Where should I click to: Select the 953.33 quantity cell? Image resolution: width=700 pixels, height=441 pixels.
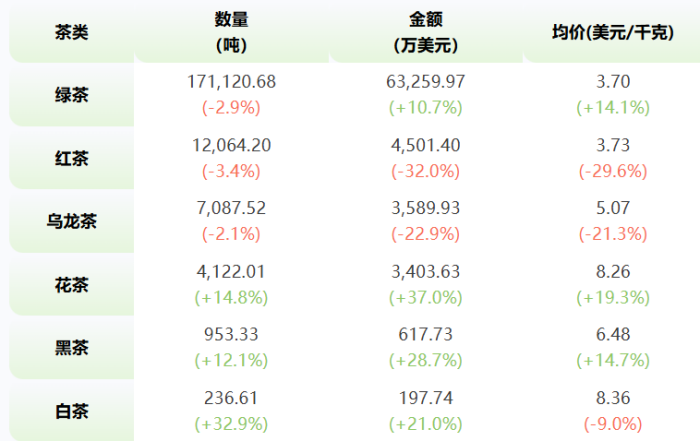click(x=231, y=334)
